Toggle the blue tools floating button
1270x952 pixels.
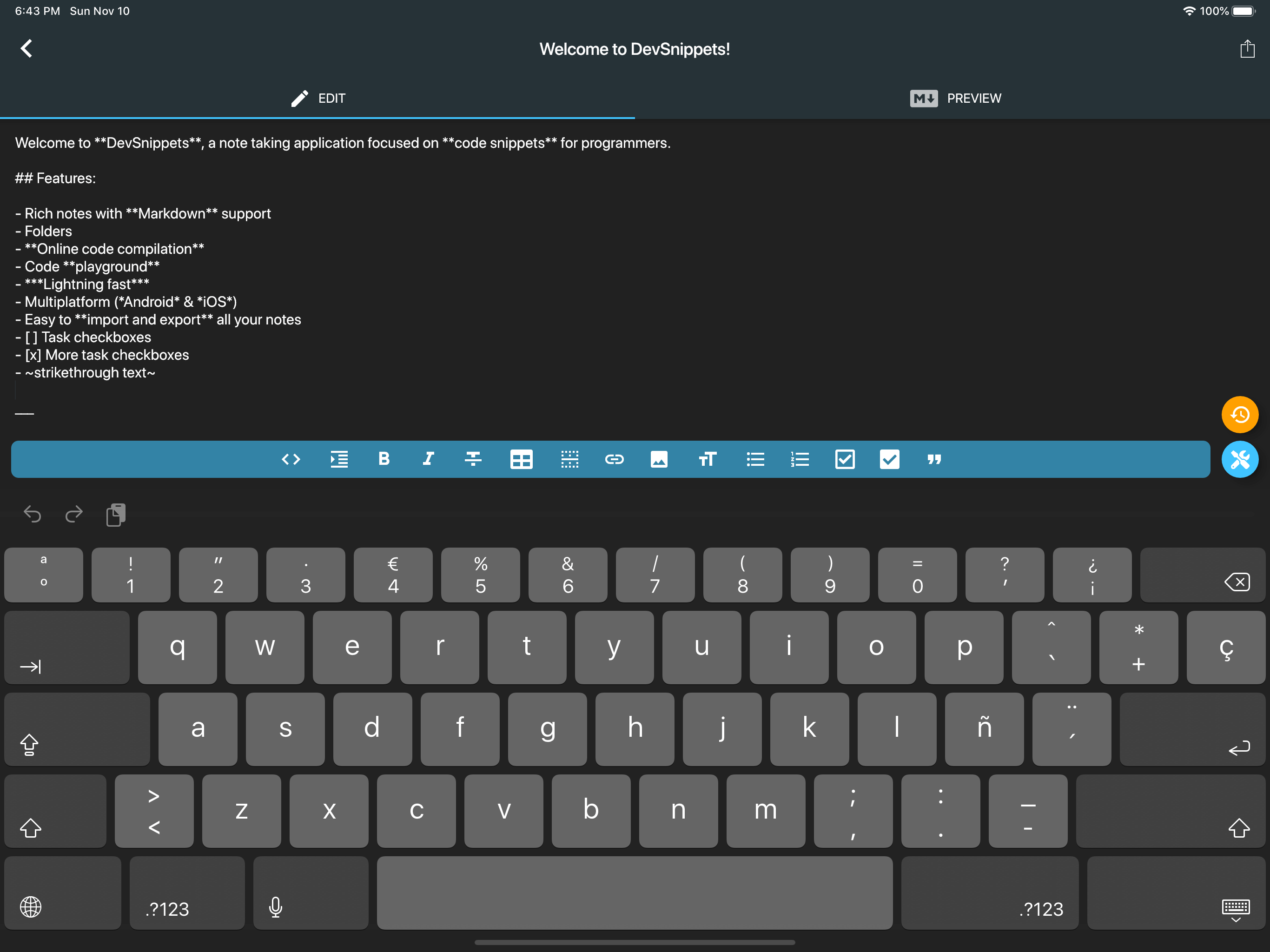tap(1240, 459)
